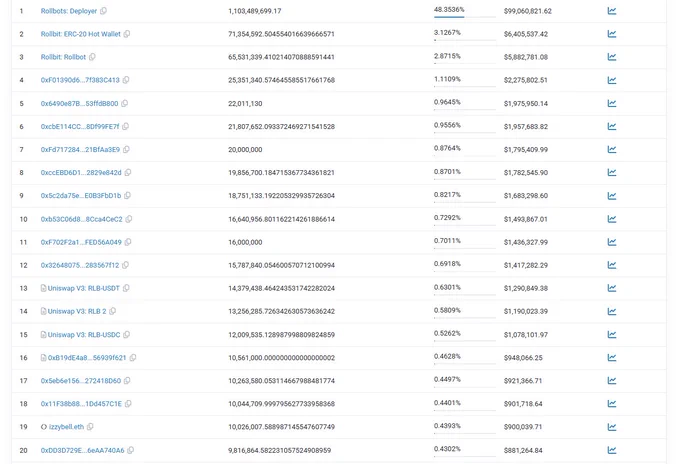
Task: Select quantity 20,000,000
Action: 245,149
